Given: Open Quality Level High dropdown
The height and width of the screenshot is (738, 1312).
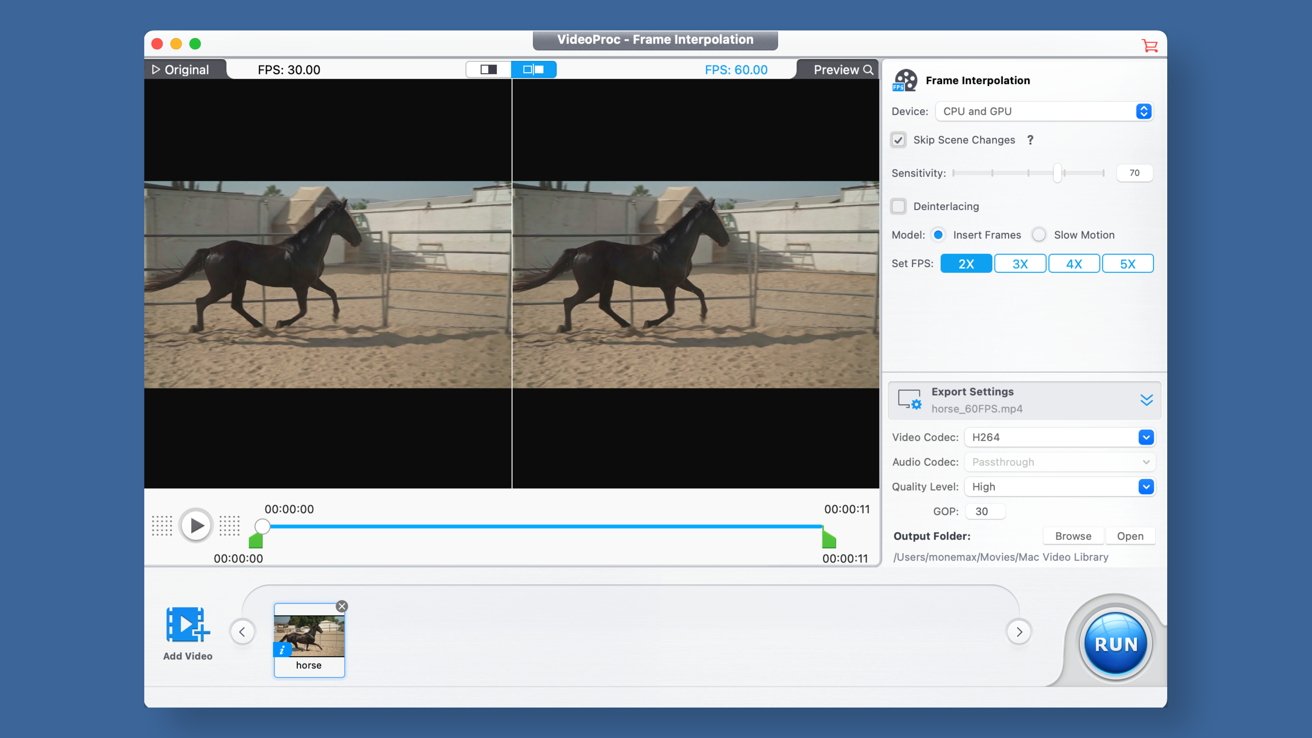Looking at the screenshot, I should pos(1060,487).
